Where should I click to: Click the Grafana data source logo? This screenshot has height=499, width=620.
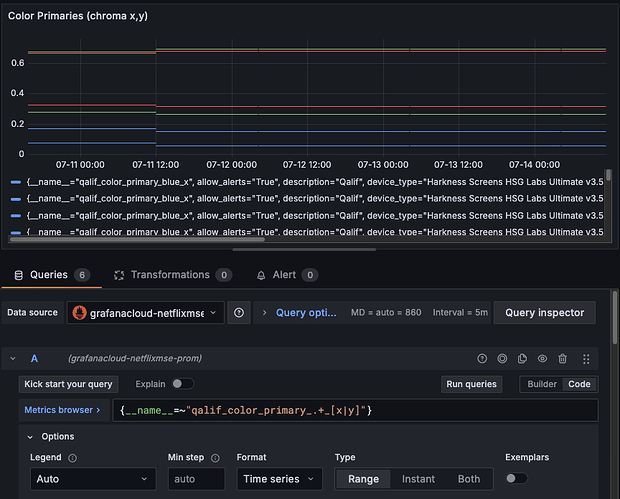79,313
